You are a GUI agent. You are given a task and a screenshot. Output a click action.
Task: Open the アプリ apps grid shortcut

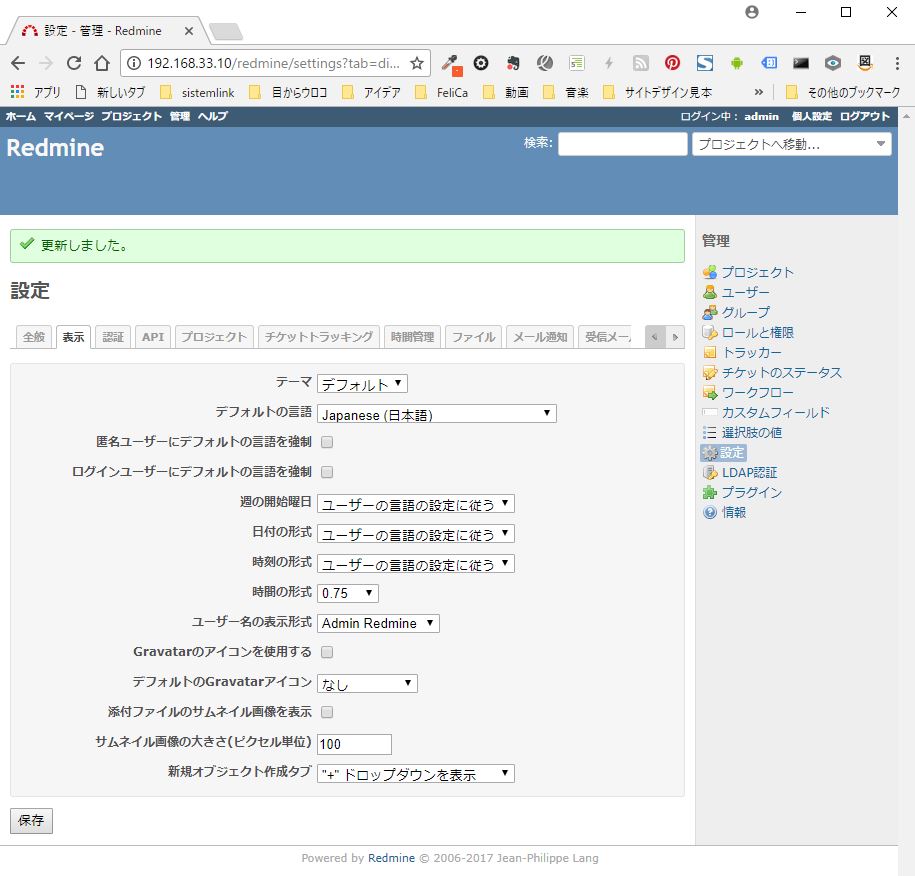(x=35, y=92)
